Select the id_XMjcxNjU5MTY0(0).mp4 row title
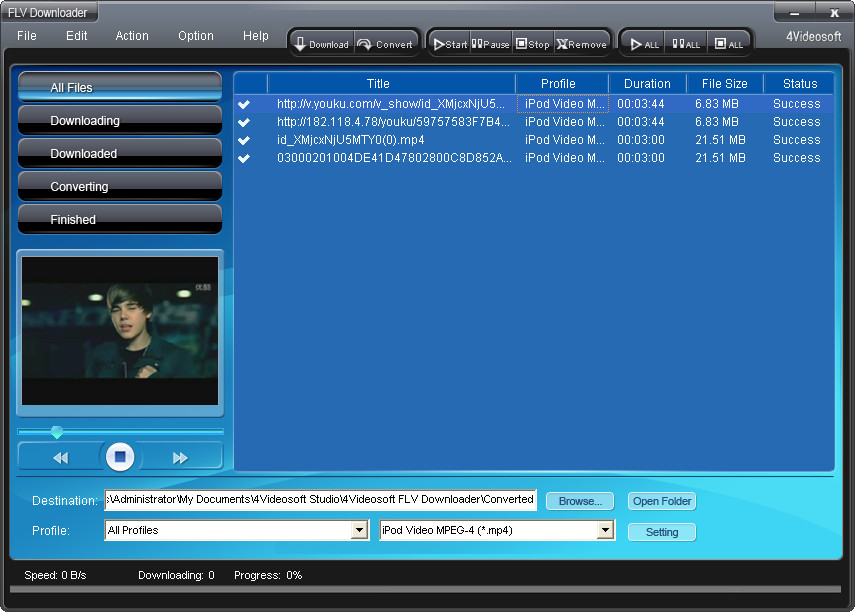The image size is (855, 612). coord(351,140)
